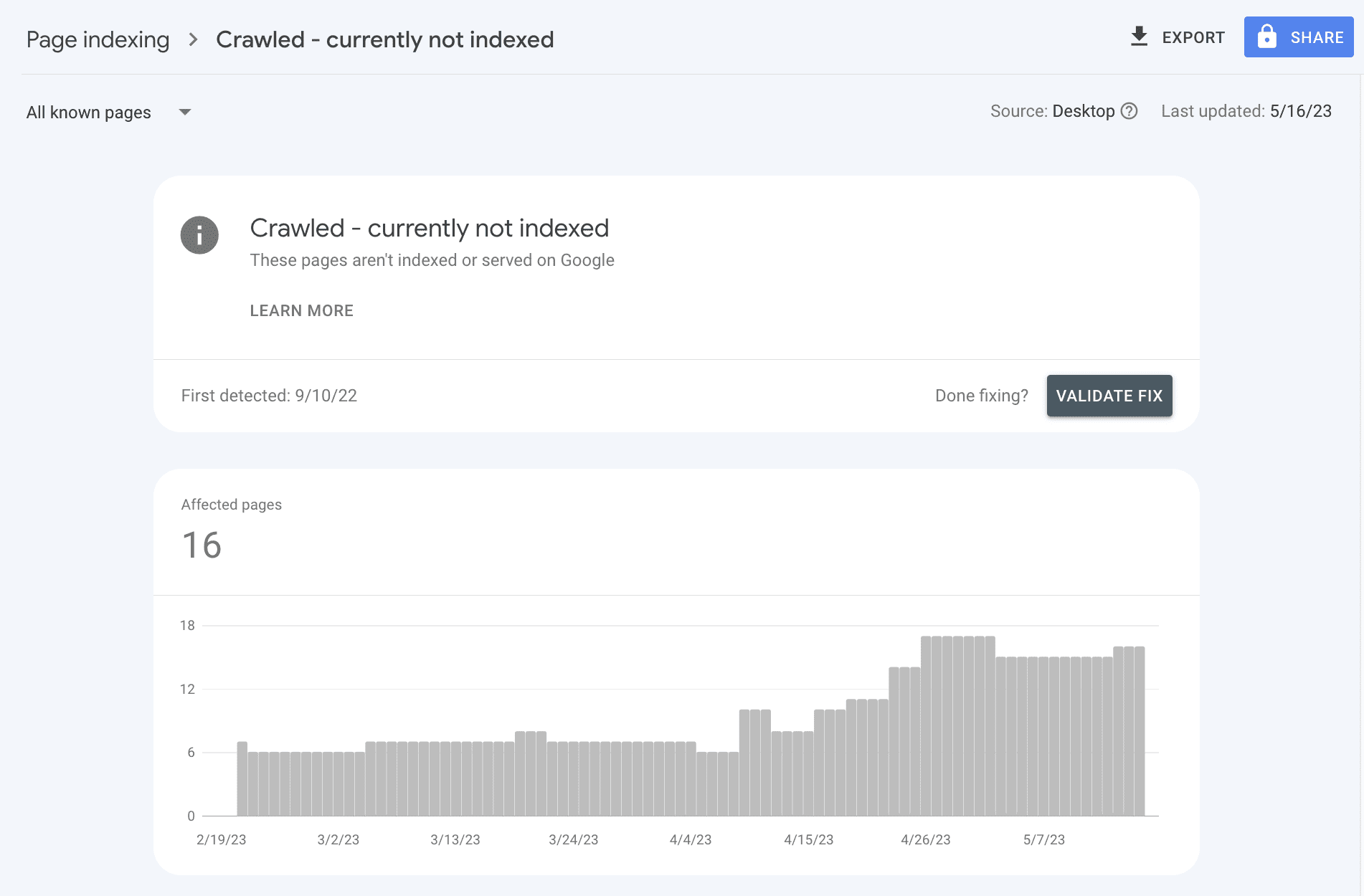Click the Export download icon

pyautogui.click(x=1140, y=37)
